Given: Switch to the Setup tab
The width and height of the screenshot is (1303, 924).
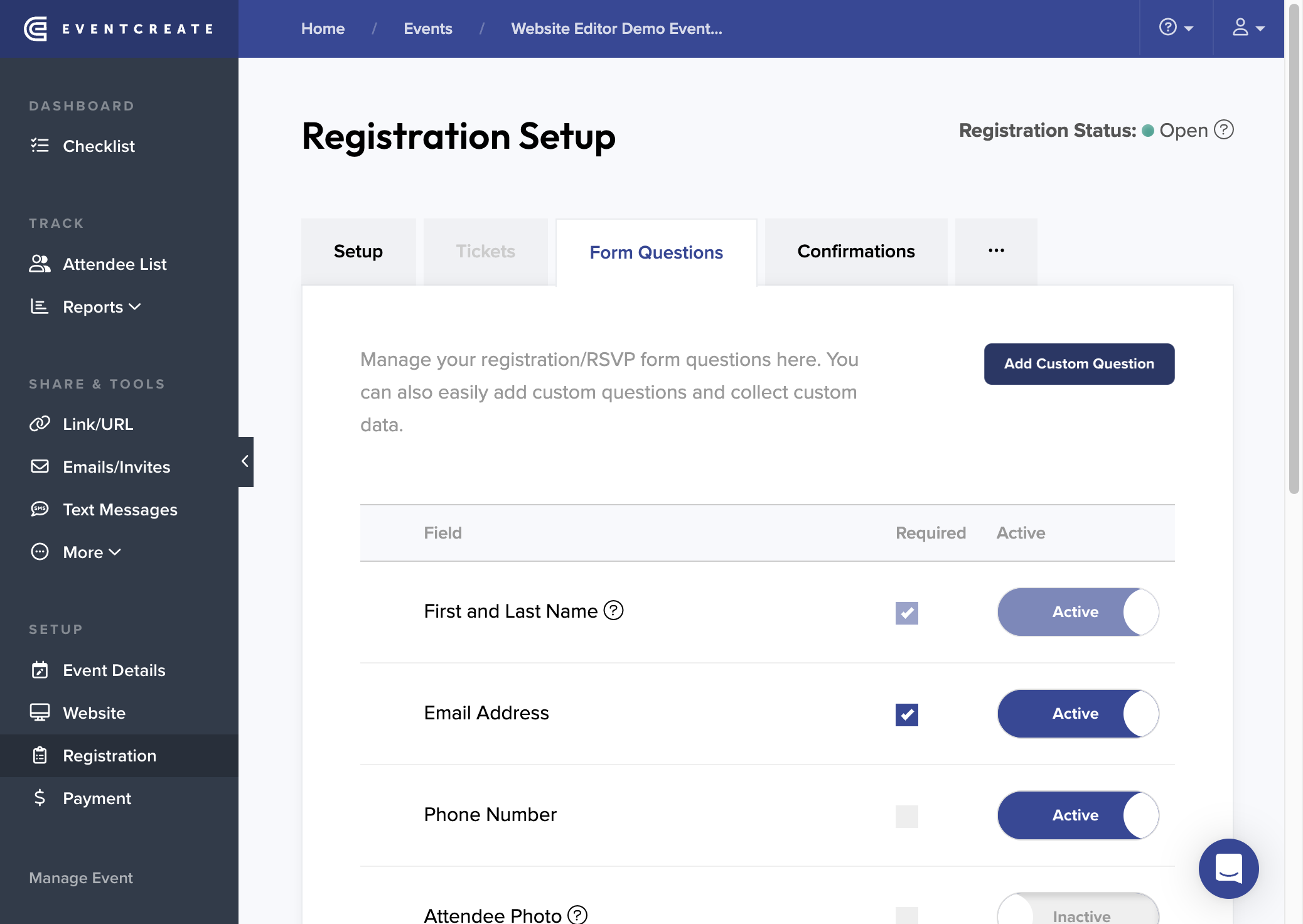Looking at the screenshot, I should (358, 252).
